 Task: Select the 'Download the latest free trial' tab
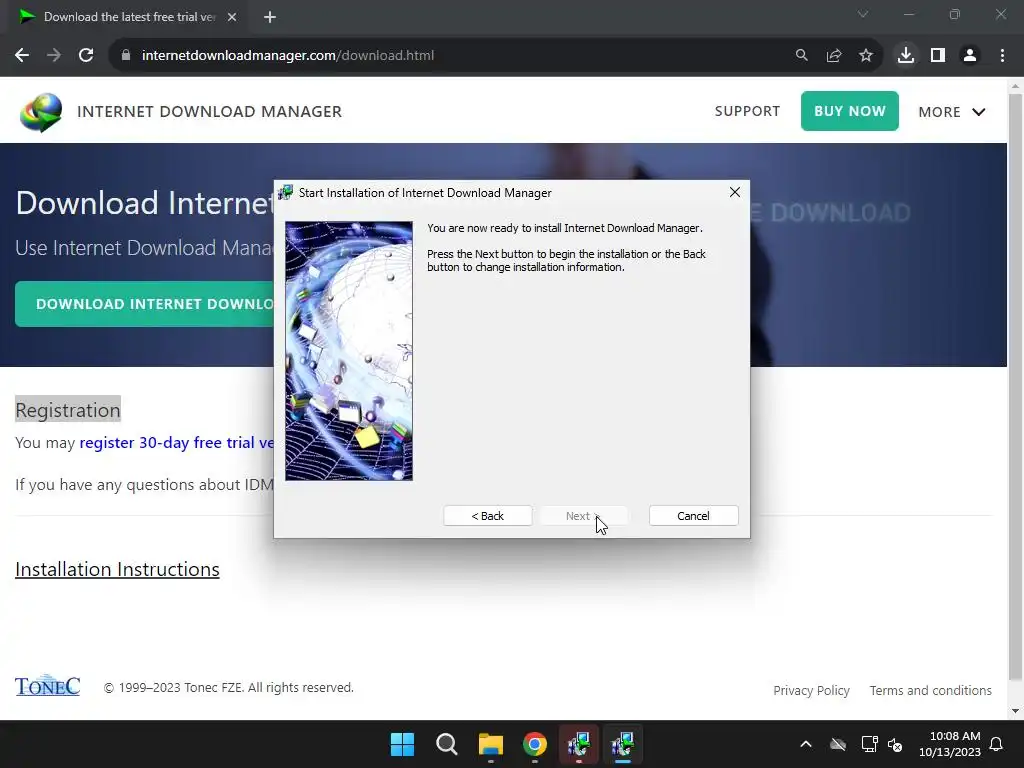(129, 17)
